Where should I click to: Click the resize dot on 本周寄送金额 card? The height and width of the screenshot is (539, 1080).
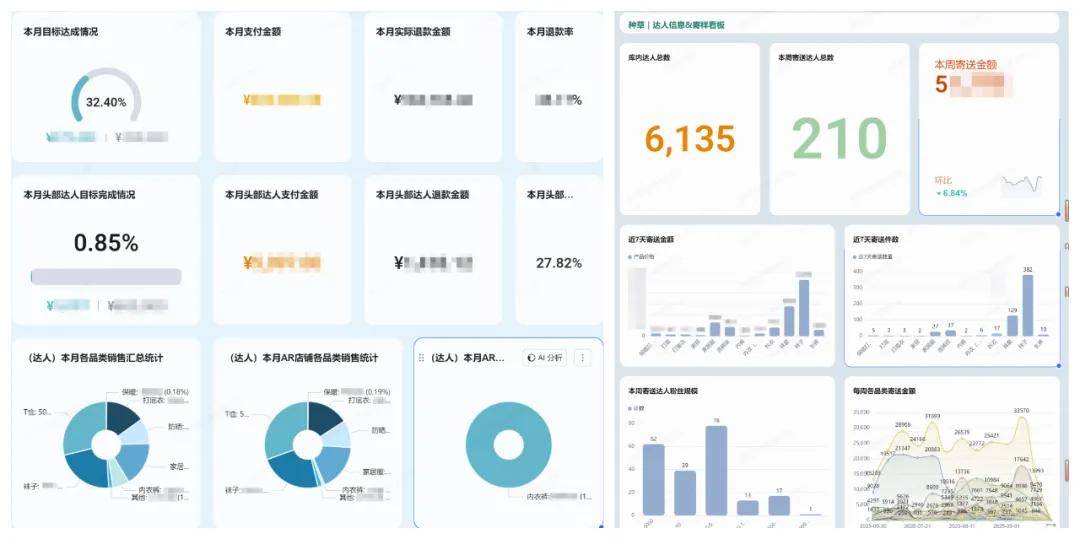(x=1058, y=214)
